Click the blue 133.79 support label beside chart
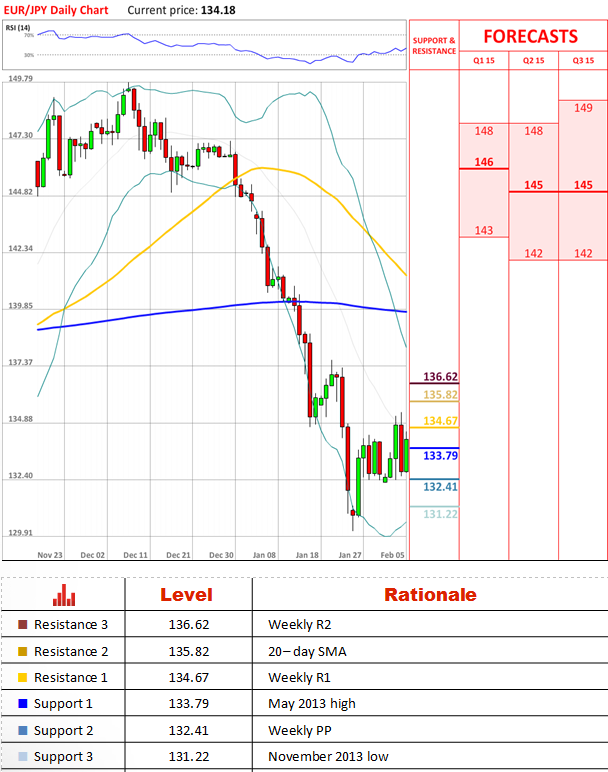The width and height of the screenshot is (608, 772). 441,455
